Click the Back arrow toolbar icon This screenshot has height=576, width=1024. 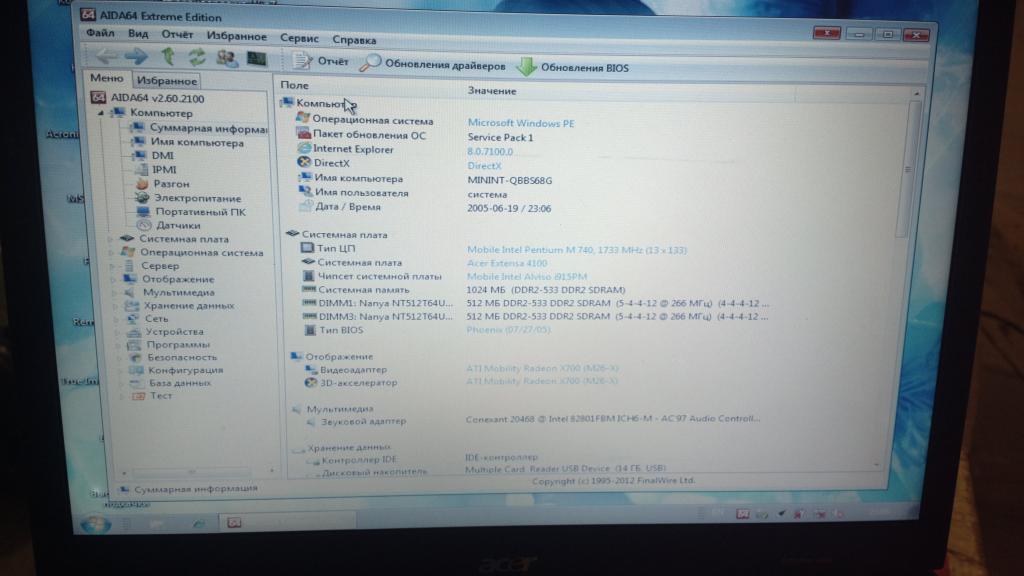tap(105, 57)
